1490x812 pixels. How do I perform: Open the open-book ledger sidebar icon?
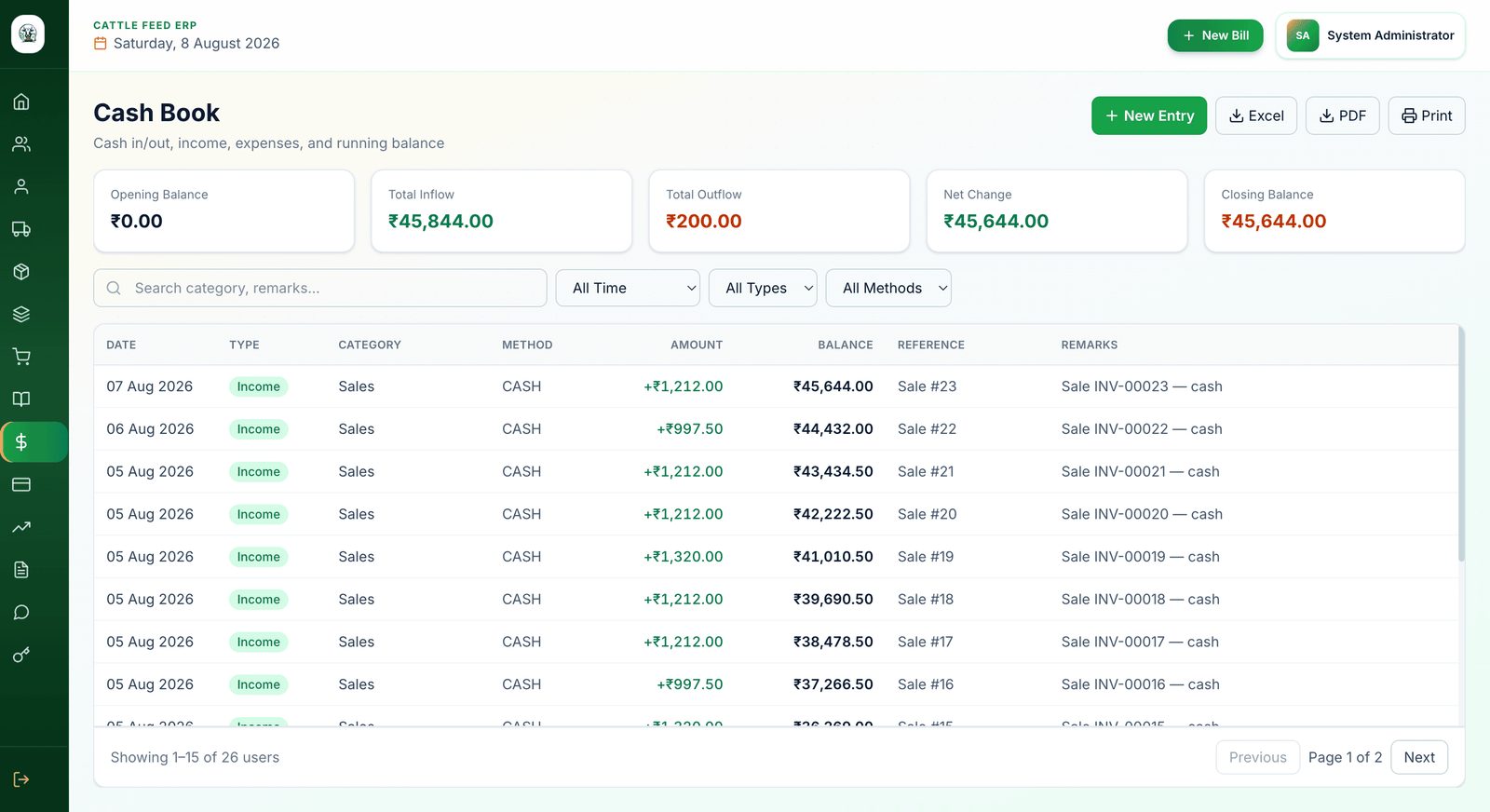[21, 399]
